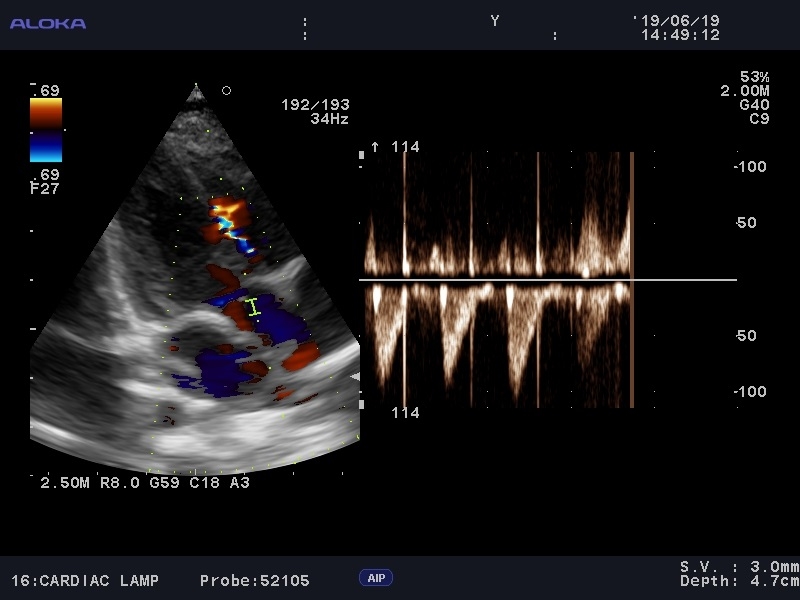
Task: Click the upward arrow beside 114
Action: pos(375,147)
